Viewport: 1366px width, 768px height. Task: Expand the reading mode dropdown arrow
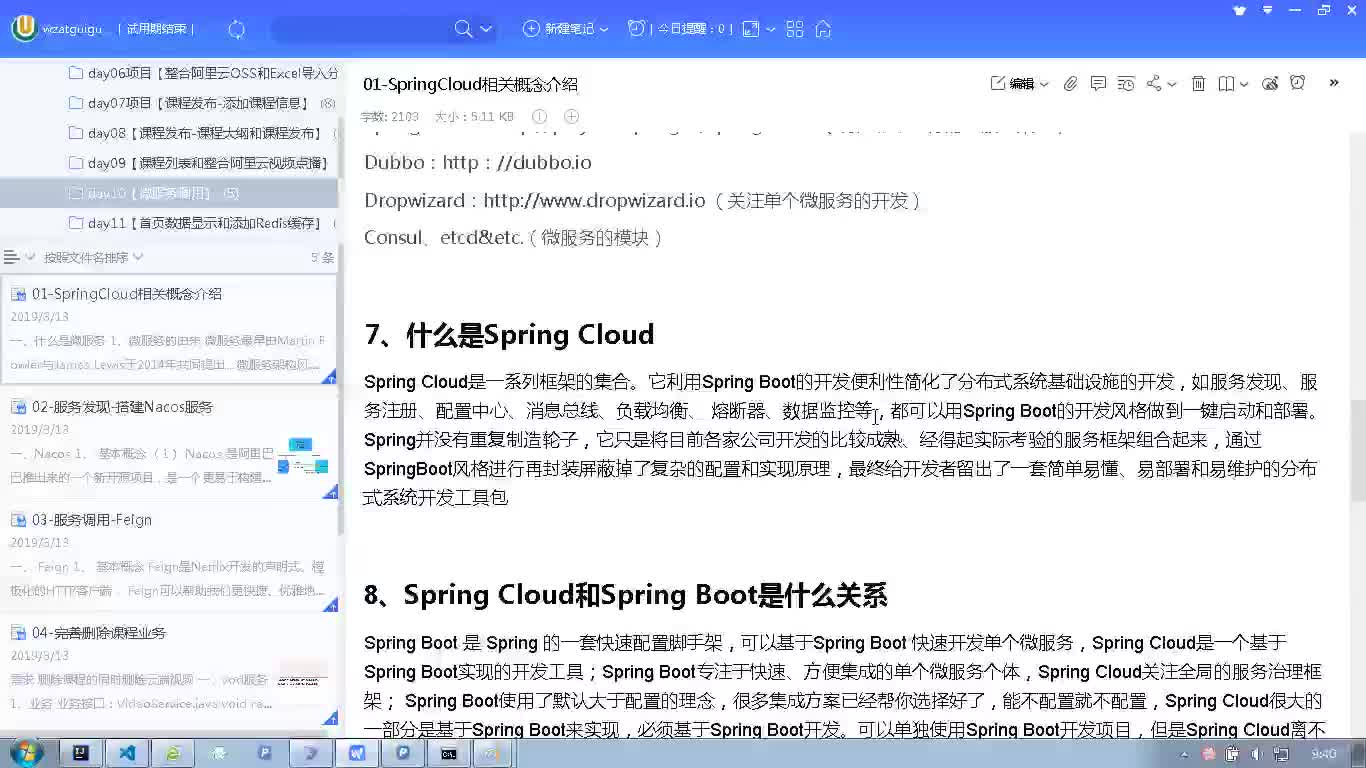[1244, 84]
